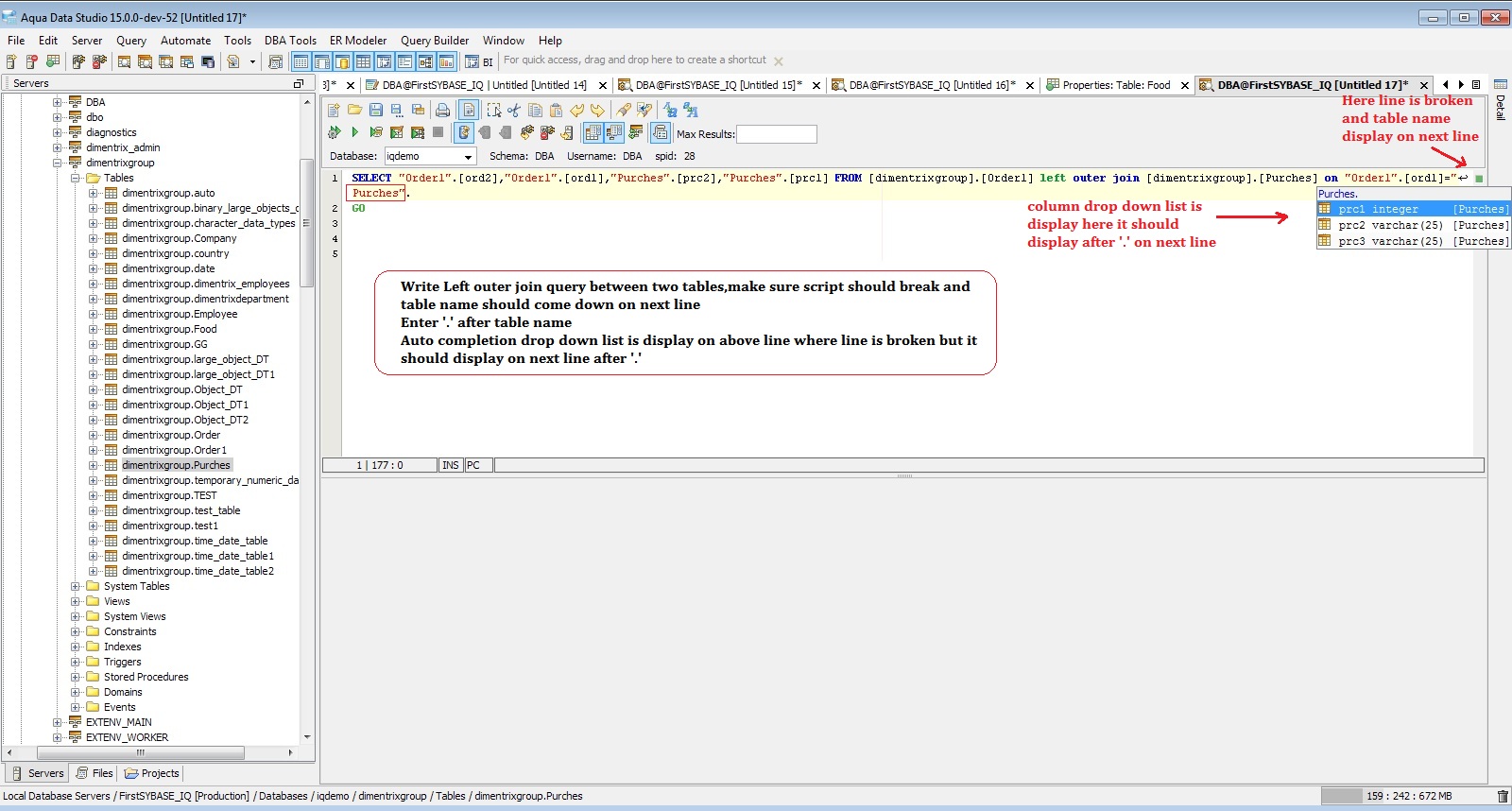1512x811 pixels.
Task: Click the tab list scroll-right arrow
Action: (1461, 85)
